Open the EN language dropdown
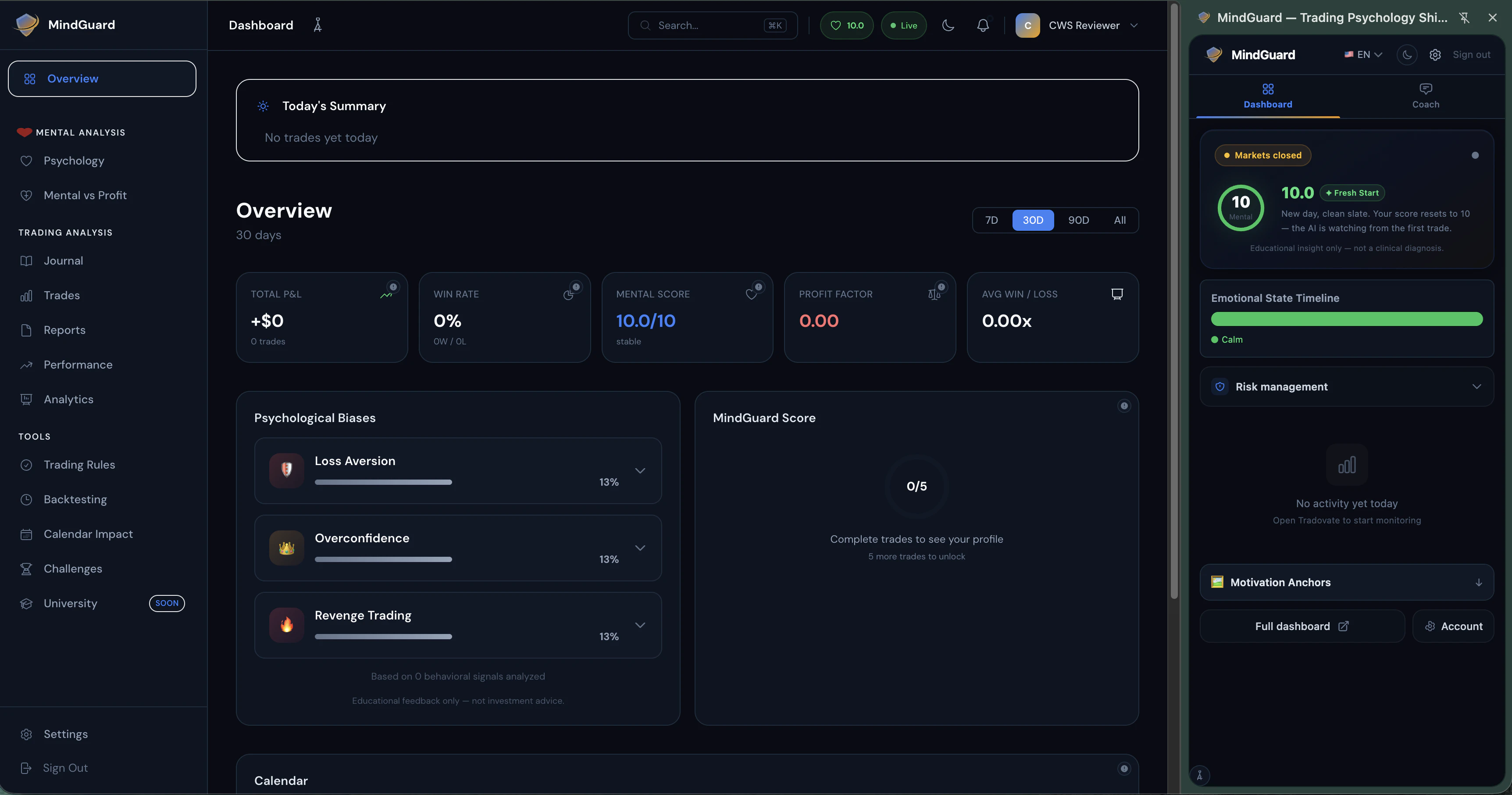The image size is (1512, 795). (1363, 54)
